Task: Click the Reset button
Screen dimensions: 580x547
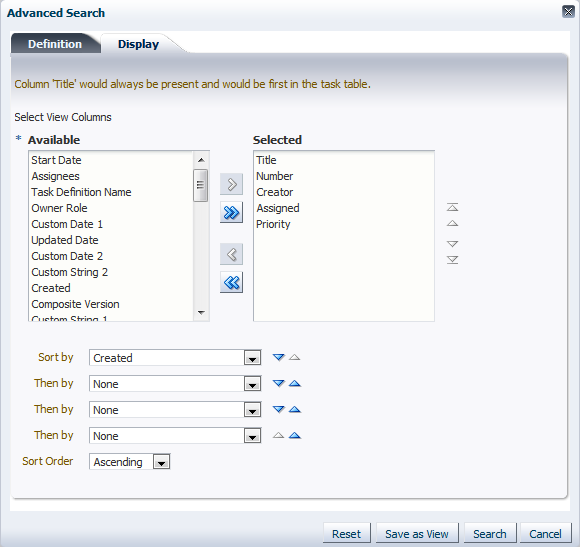Action: pyautogui.click(x=346, y=534)
